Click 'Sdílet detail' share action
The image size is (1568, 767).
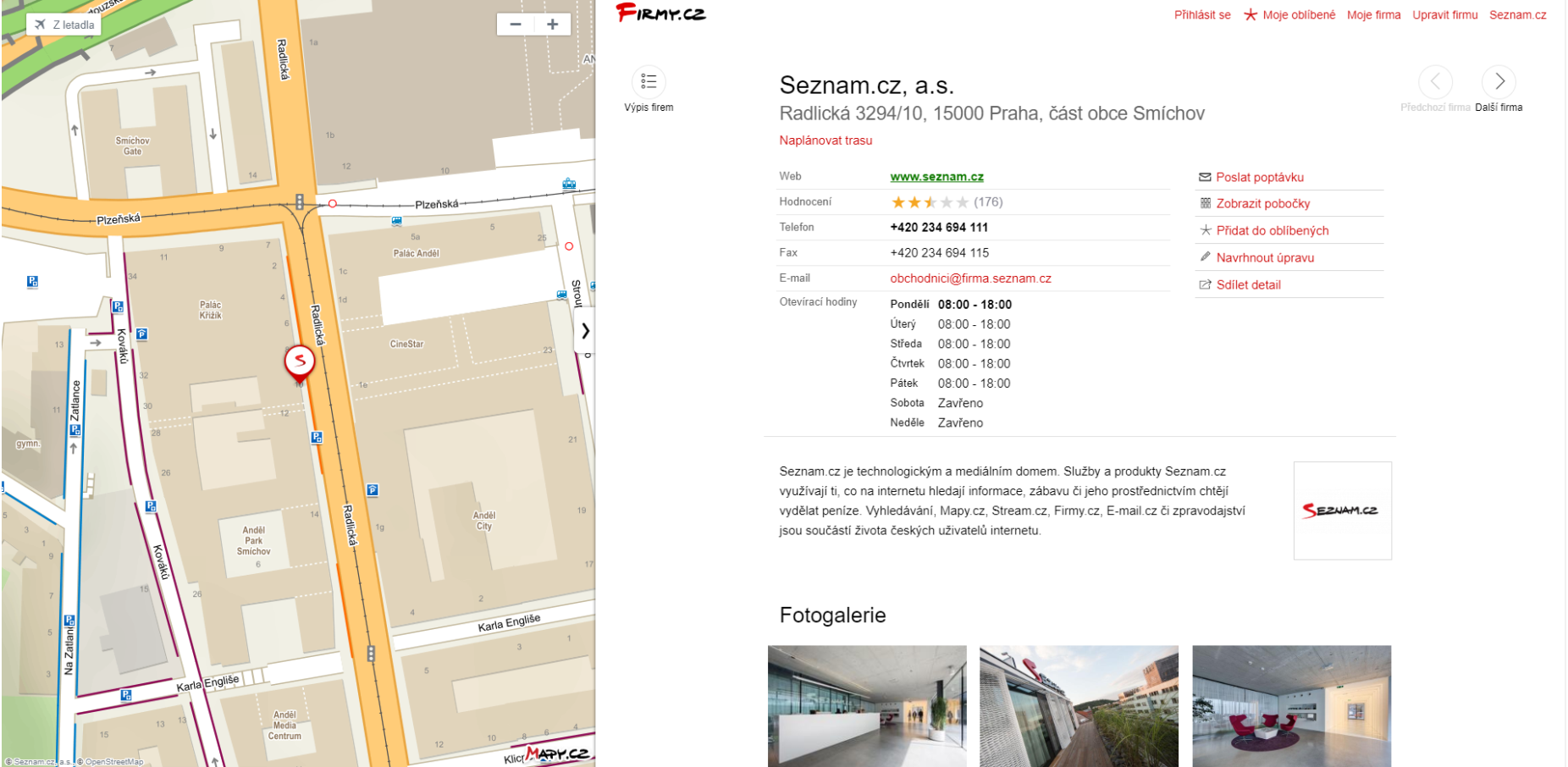1240,284
